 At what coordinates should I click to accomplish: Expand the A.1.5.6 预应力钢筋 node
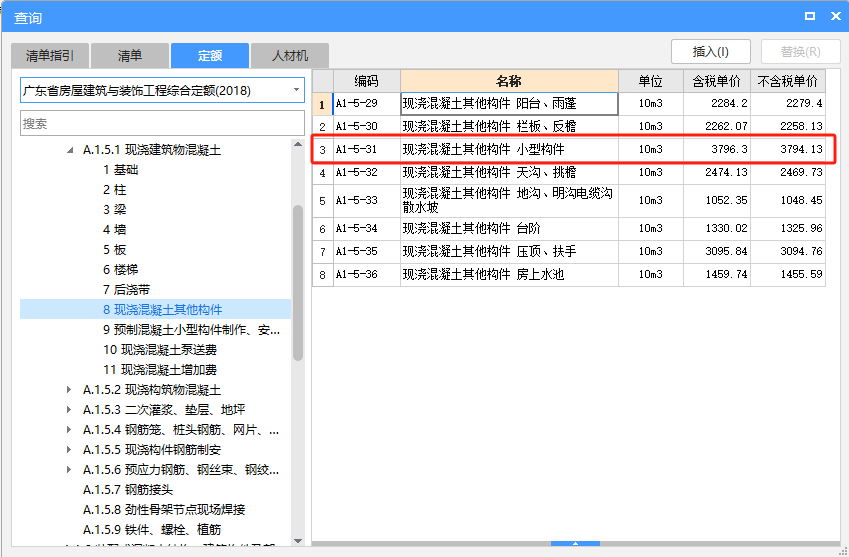click(69, 470)
